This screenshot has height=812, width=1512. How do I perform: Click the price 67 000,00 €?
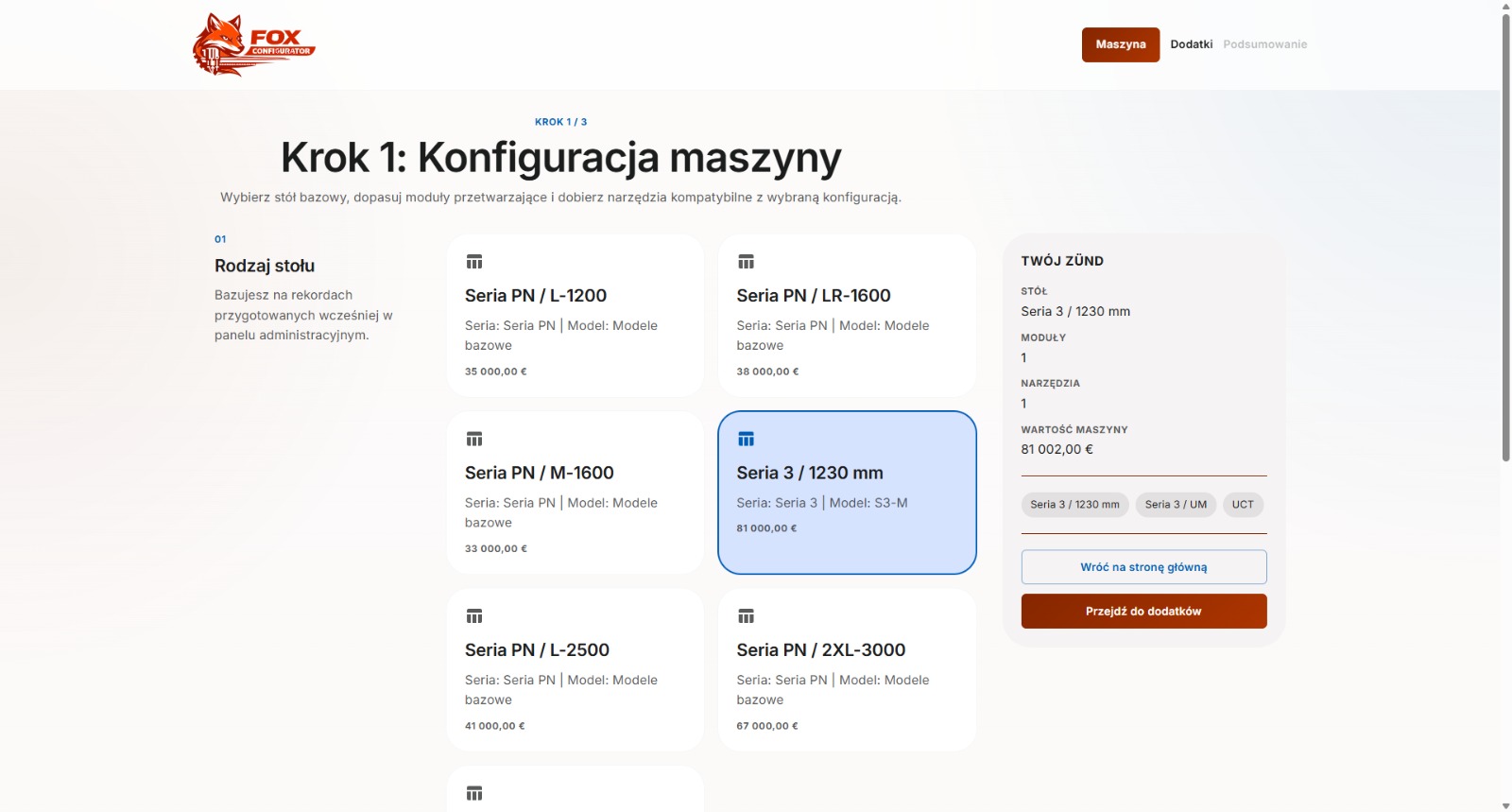[x=767, y=726]
